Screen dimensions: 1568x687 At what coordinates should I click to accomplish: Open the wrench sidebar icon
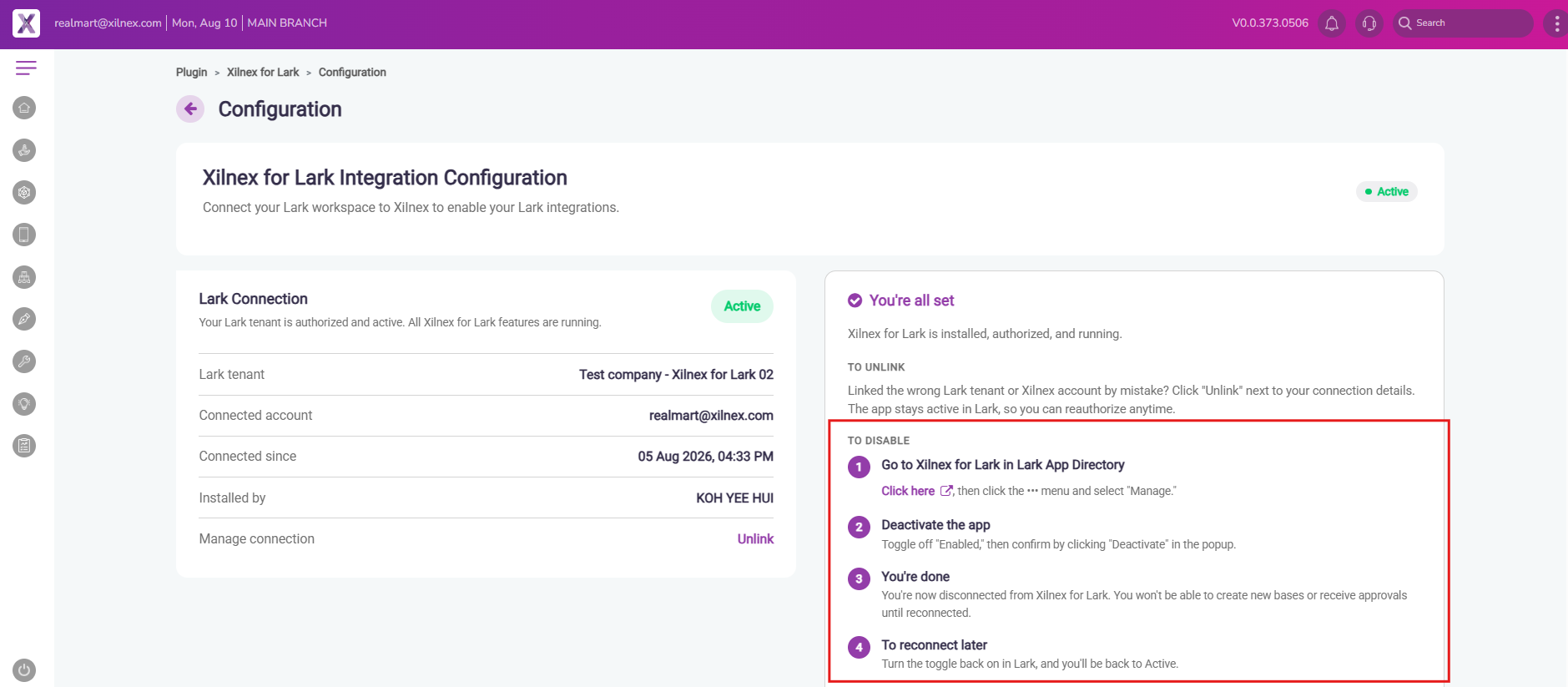click(x=24, y=361)
